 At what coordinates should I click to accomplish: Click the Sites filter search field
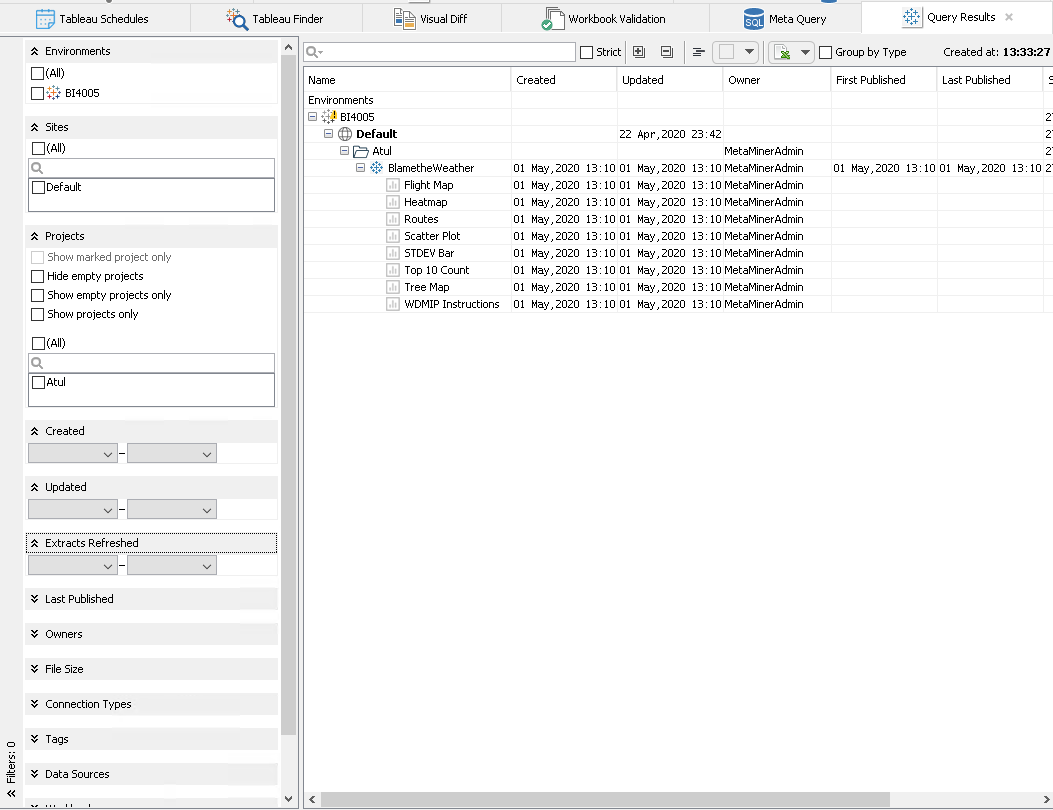point(151,168)
